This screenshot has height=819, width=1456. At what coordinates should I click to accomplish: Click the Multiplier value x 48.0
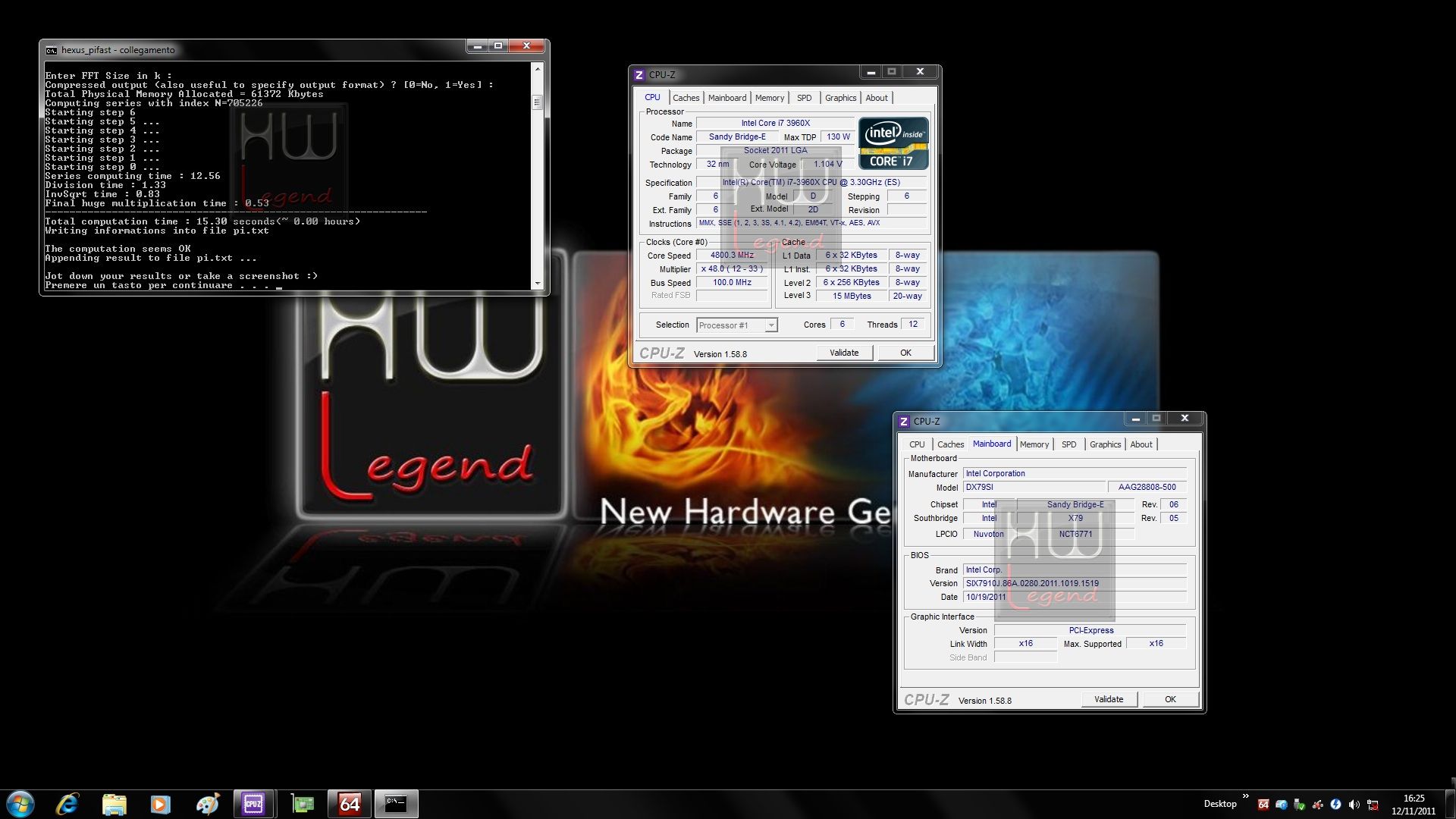[732, 268]
